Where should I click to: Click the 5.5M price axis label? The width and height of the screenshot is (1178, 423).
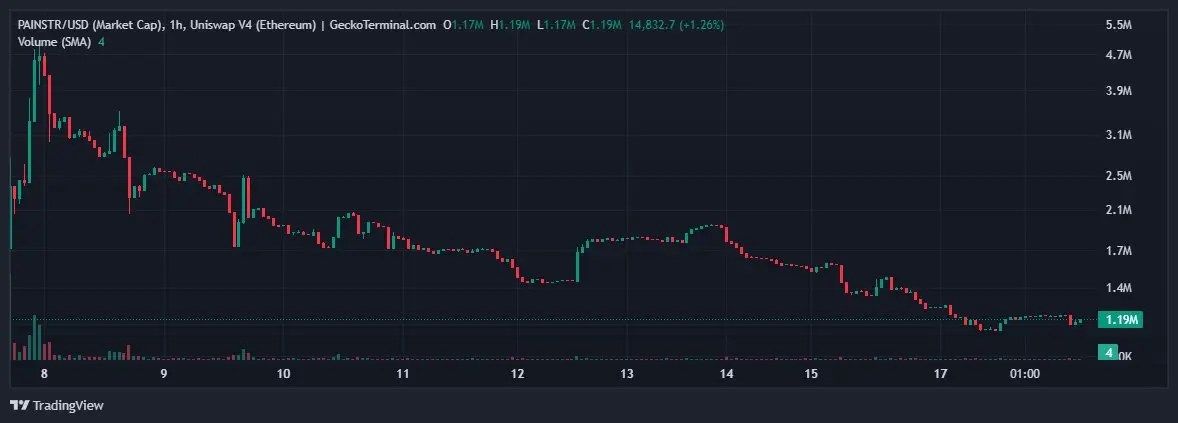tap(1119, 25)
